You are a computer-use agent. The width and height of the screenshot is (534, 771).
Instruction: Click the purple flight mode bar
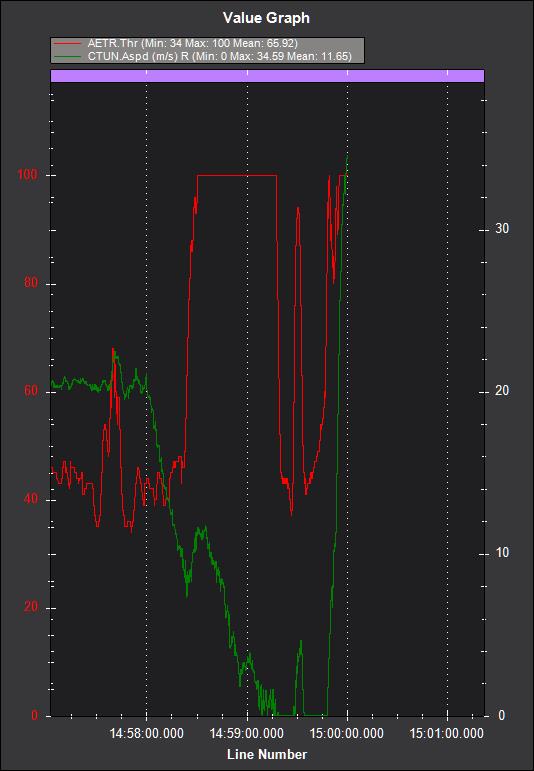(x=267, y=76)
